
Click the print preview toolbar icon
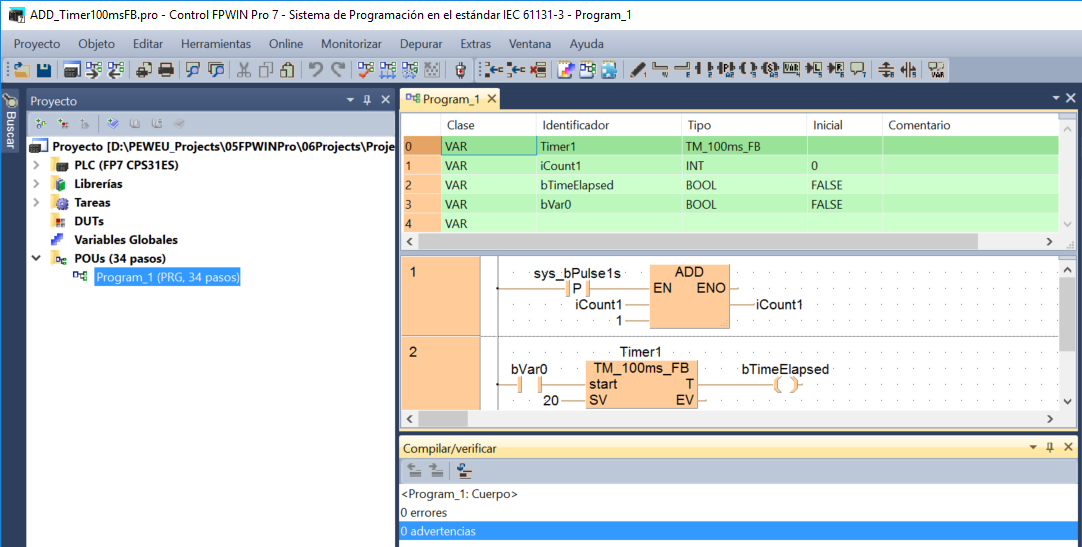[144, 70]
